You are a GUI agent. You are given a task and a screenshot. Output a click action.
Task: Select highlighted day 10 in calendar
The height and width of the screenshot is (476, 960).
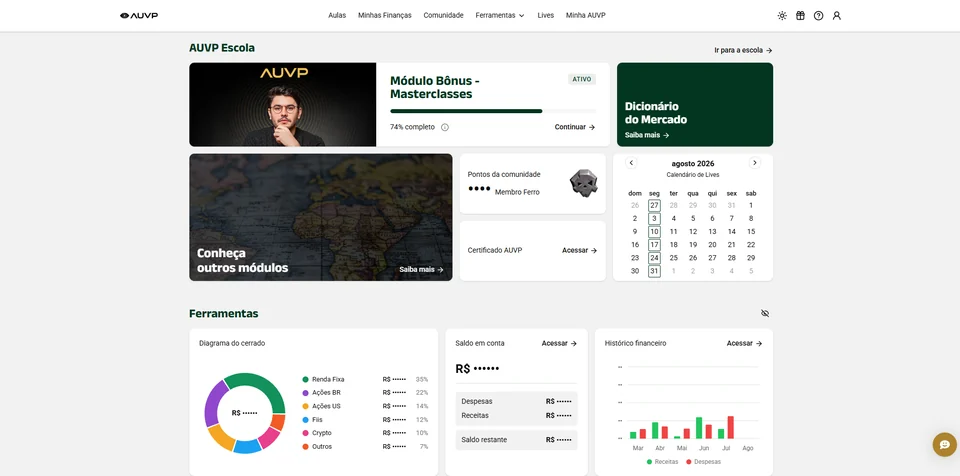[654, 232]
